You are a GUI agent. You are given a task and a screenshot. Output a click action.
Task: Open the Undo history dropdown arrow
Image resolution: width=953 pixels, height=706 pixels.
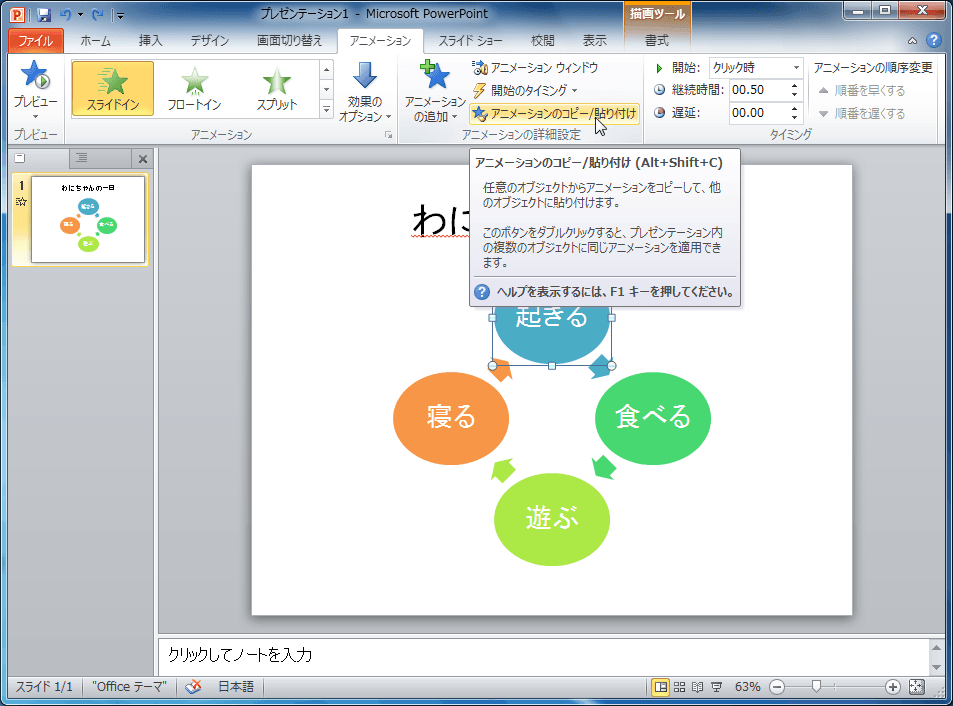[80, 15]
